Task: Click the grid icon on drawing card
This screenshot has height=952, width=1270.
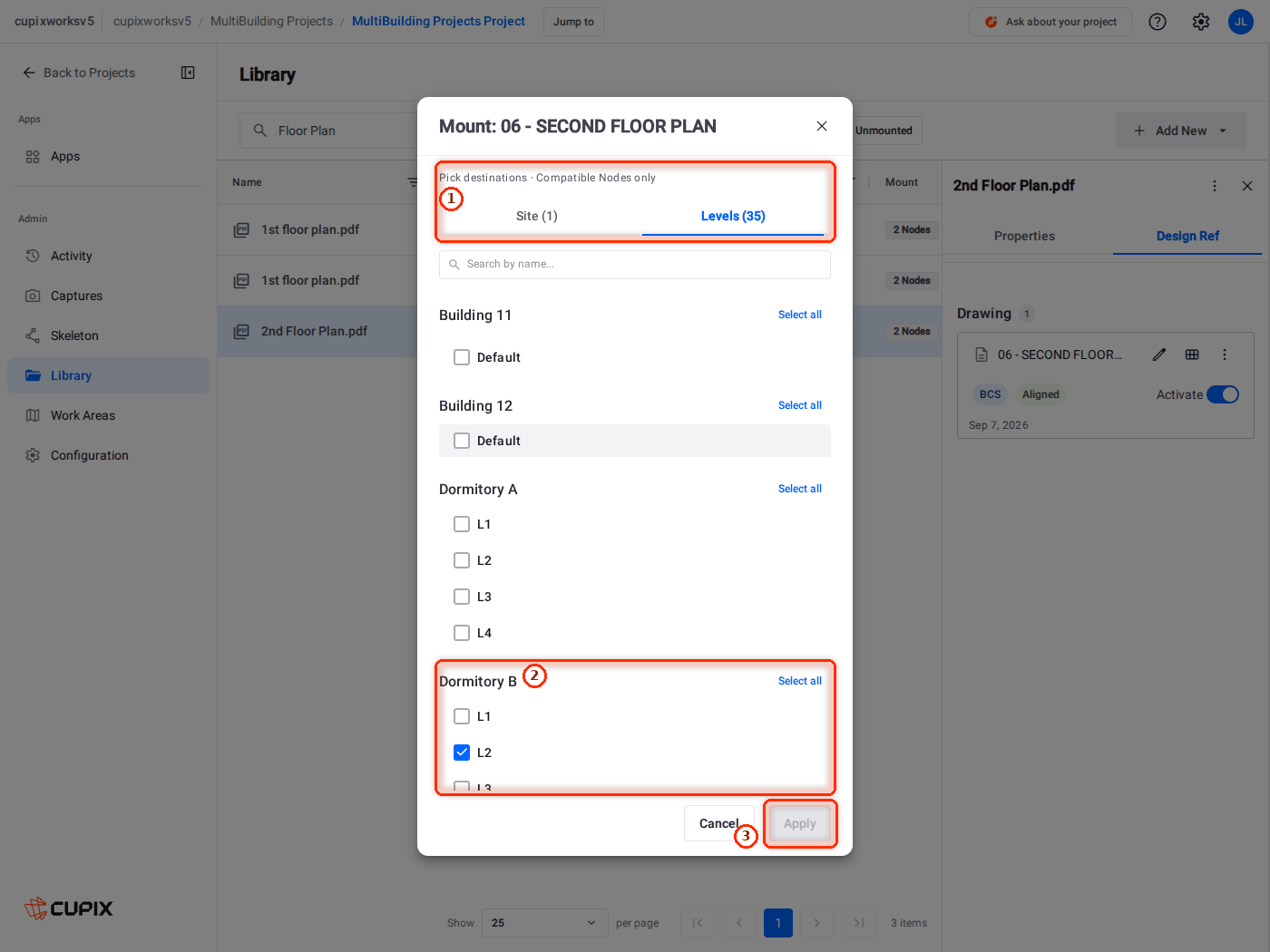Action: click(1192, 355)
